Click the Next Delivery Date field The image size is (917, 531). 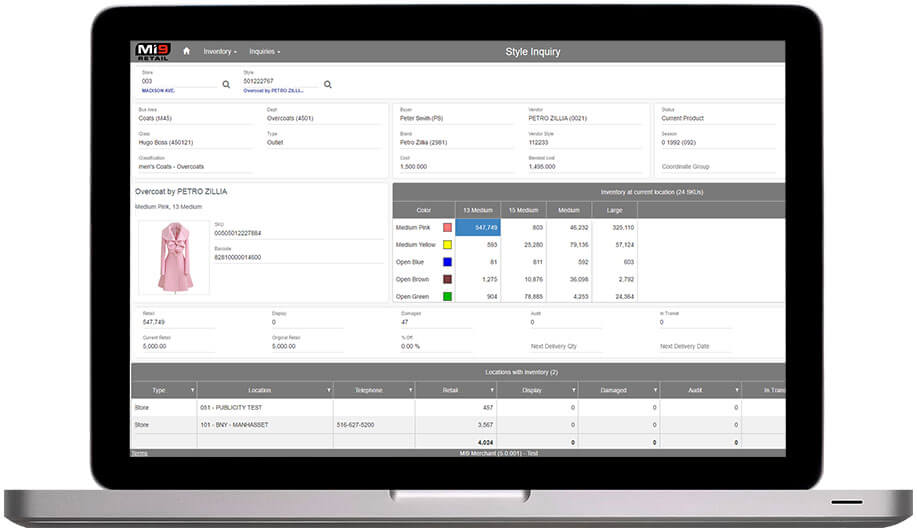695,346
